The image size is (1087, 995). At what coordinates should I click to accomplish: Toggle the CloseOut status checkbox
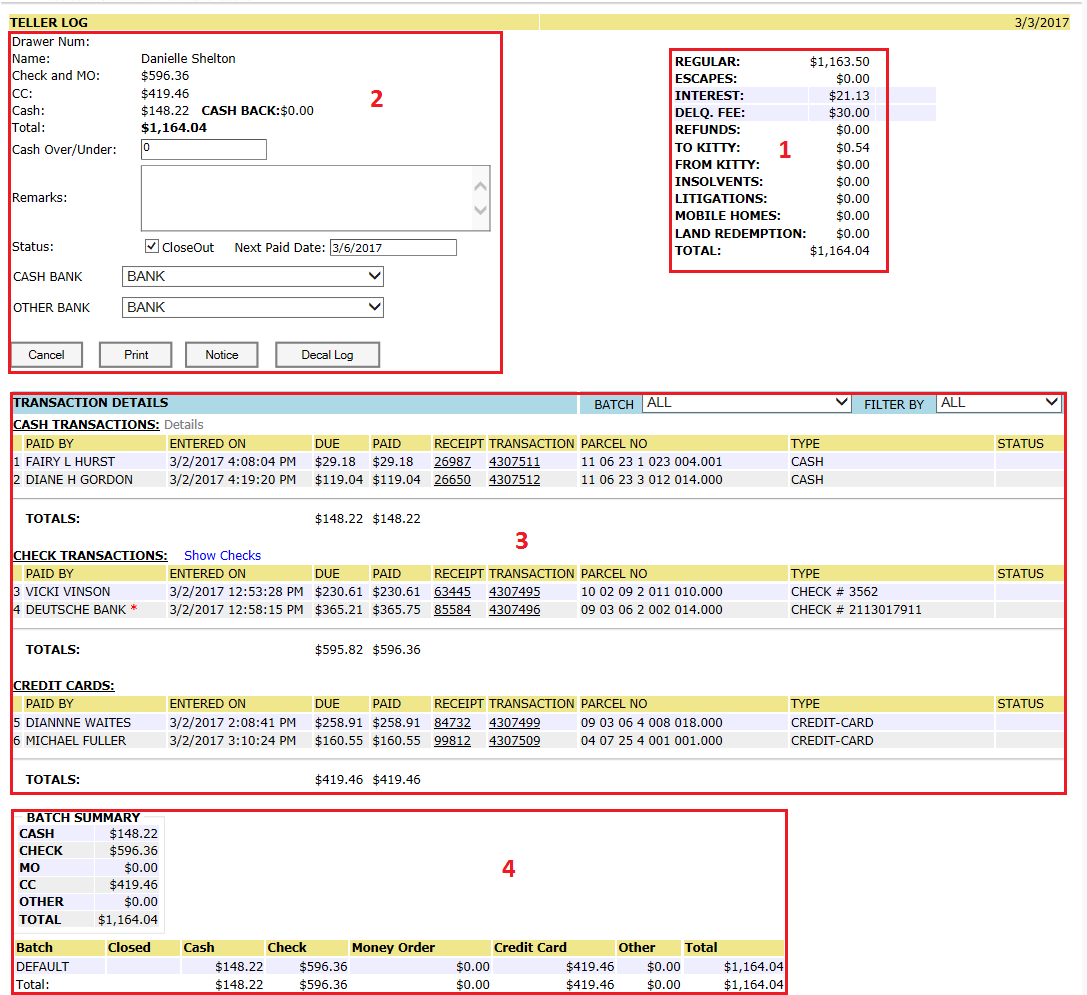pos(152,246)
